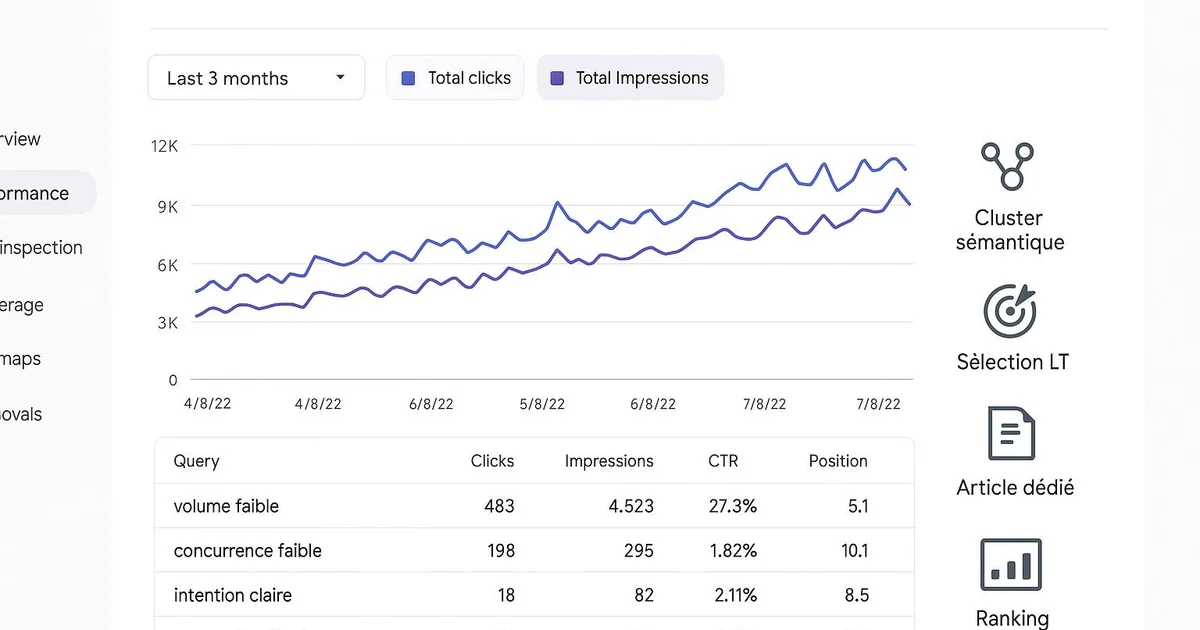
Task: Select the Cluster sémantique label
Action: pyautogui.click(x=1009, y=230)
